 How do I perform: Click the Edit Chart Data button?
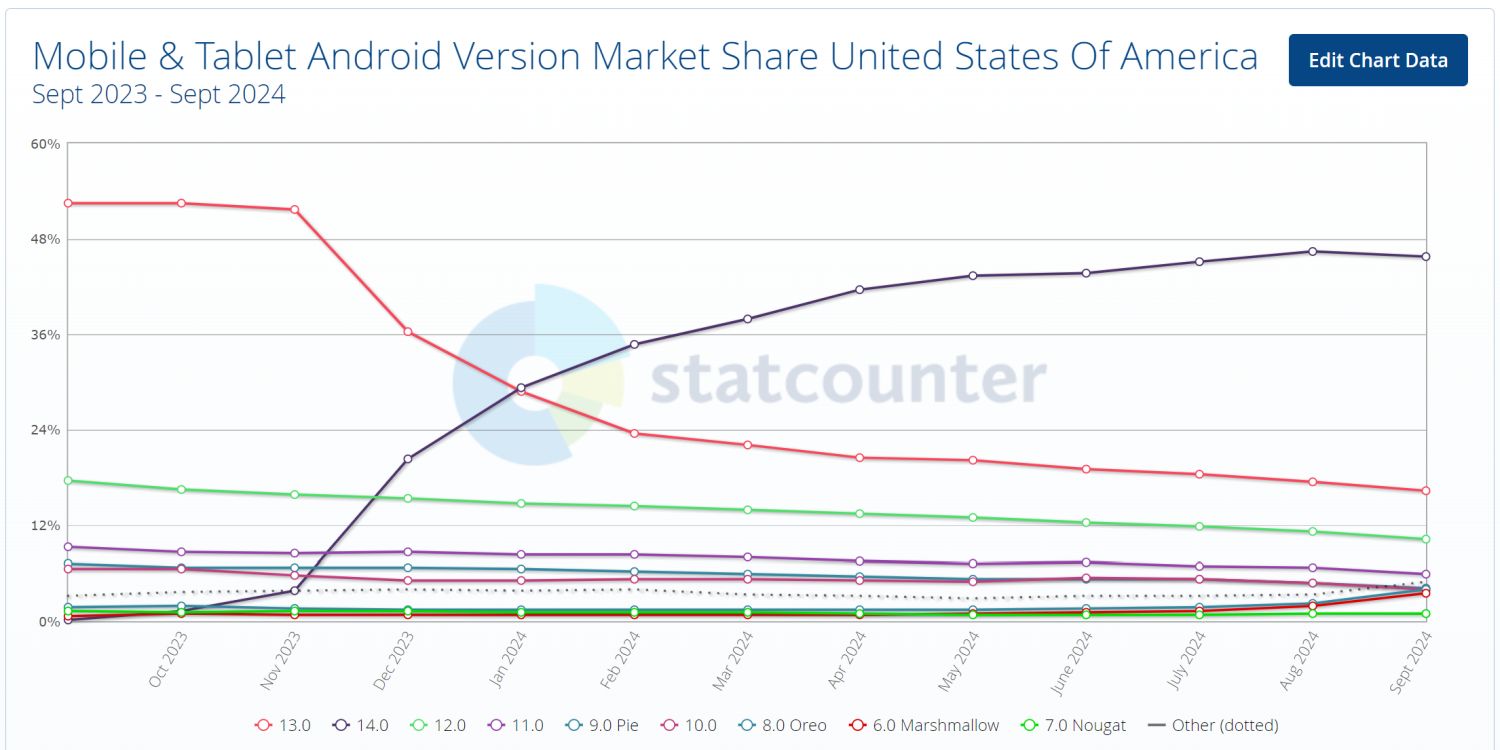pos(1377,60)
